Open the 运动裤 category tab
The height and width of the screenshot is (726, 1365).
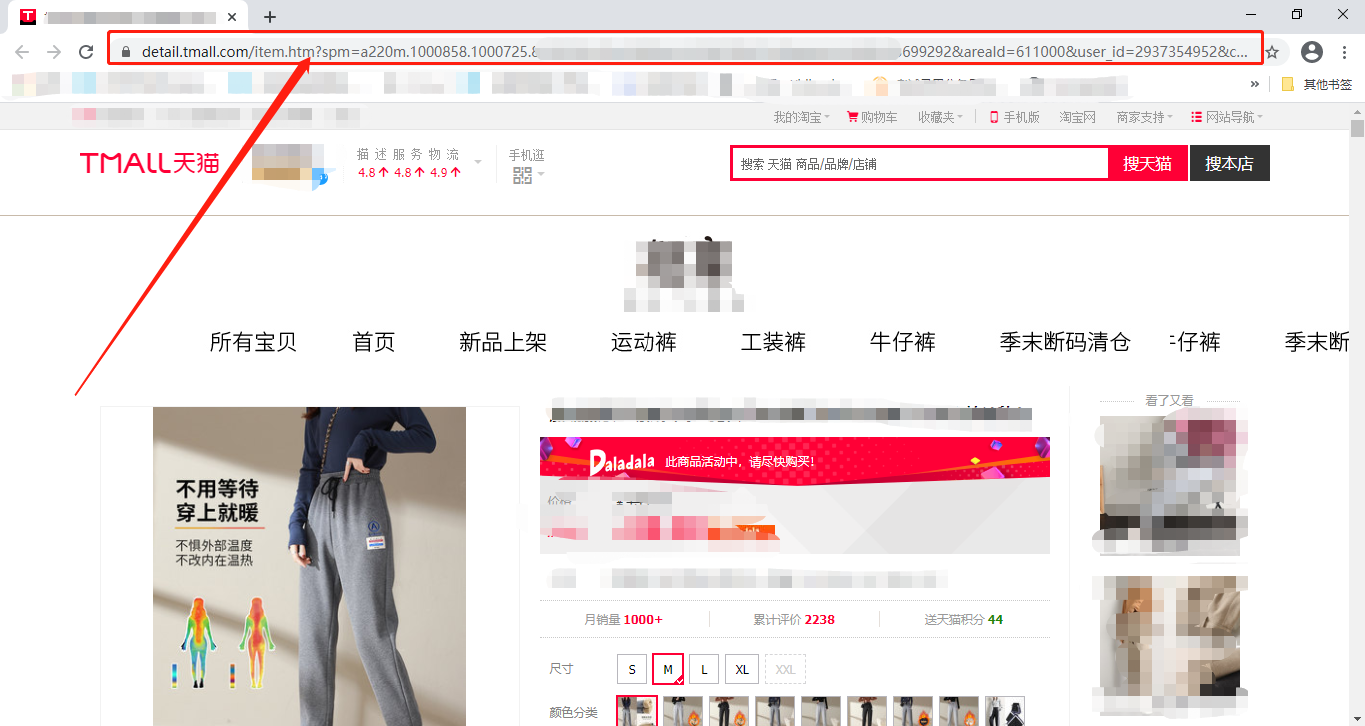pos(643,342)
